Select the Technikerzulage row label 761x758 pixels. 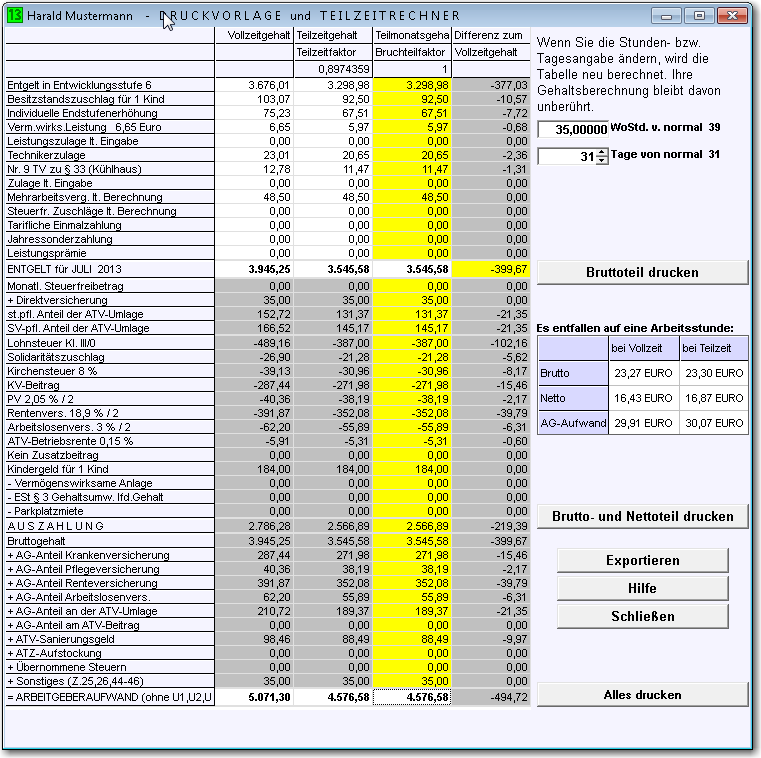point(110,155)
